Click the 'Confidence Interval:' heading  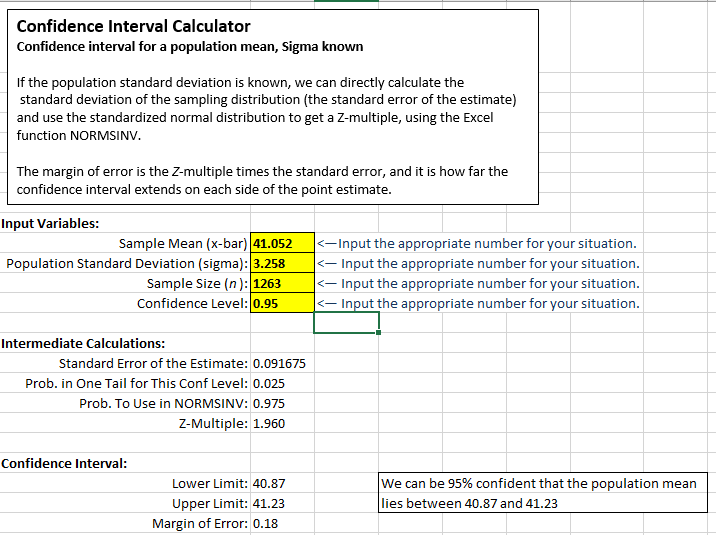[x=64, y=463]
